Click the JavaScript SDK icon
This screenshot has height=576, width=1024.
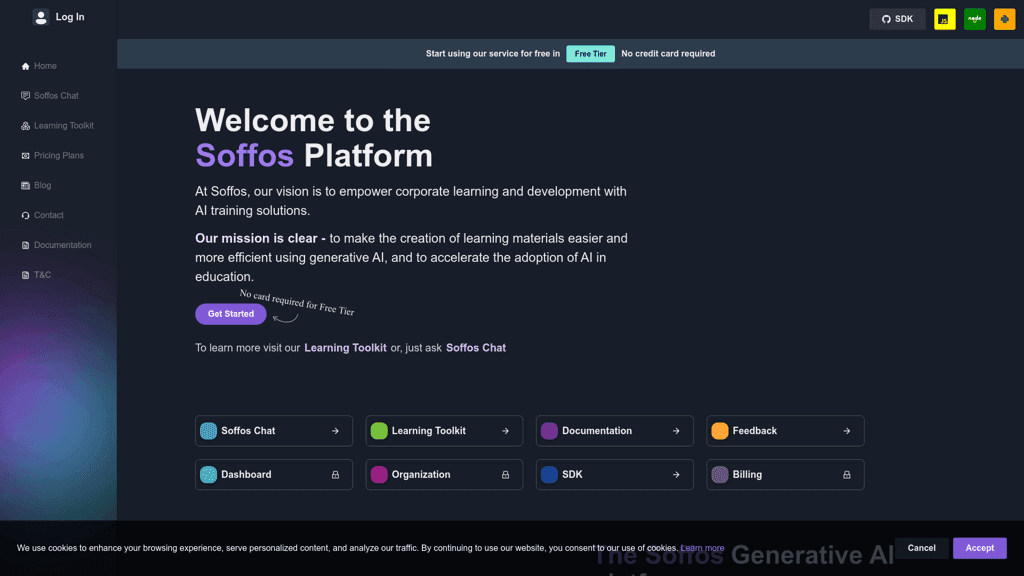click(x=944, y=19)
